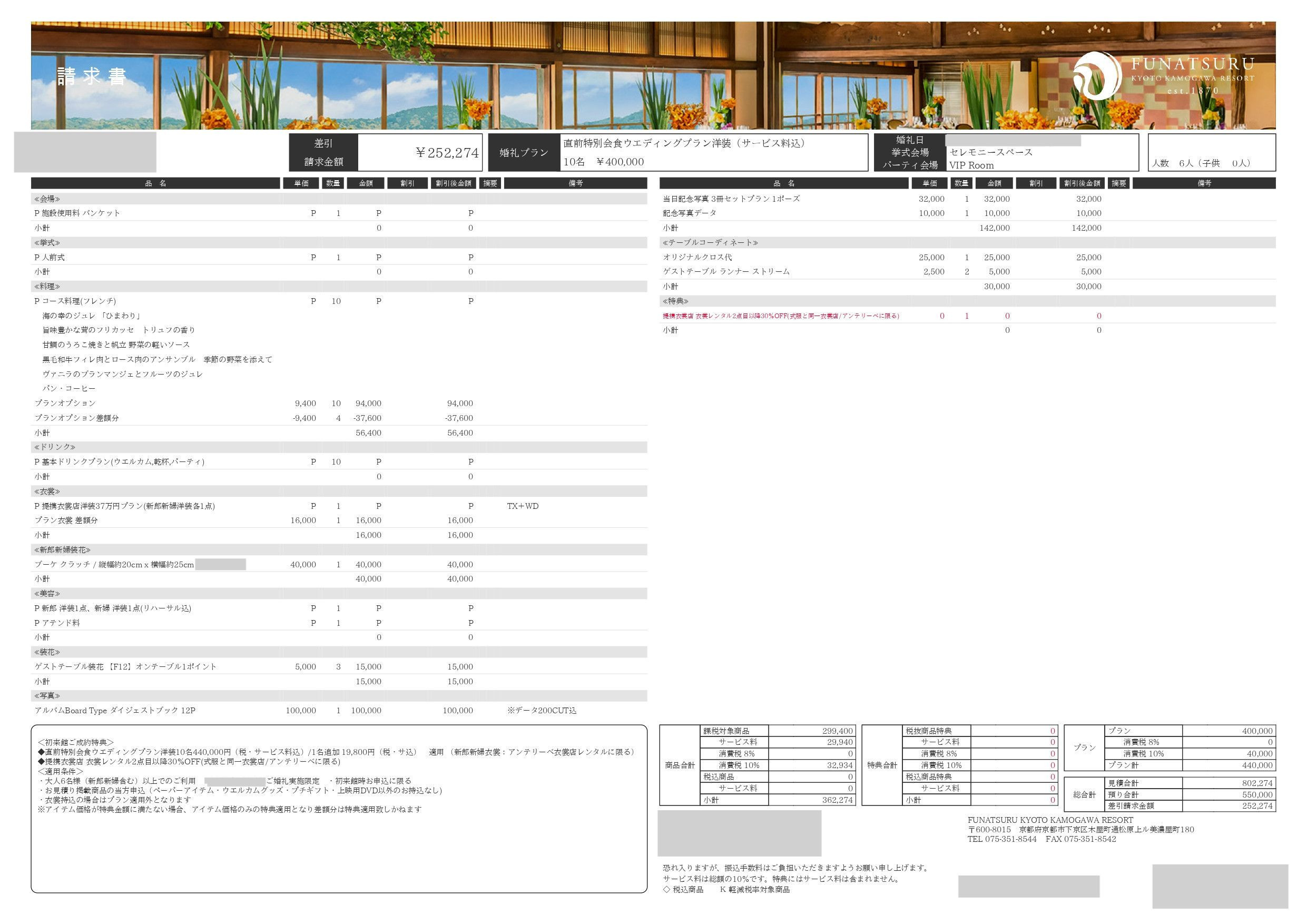Screen dimensions: 1307x924
Task: Select '当日記念写真 3冊セットプラン 1ポーズ'
Action: tap(731, 199)
